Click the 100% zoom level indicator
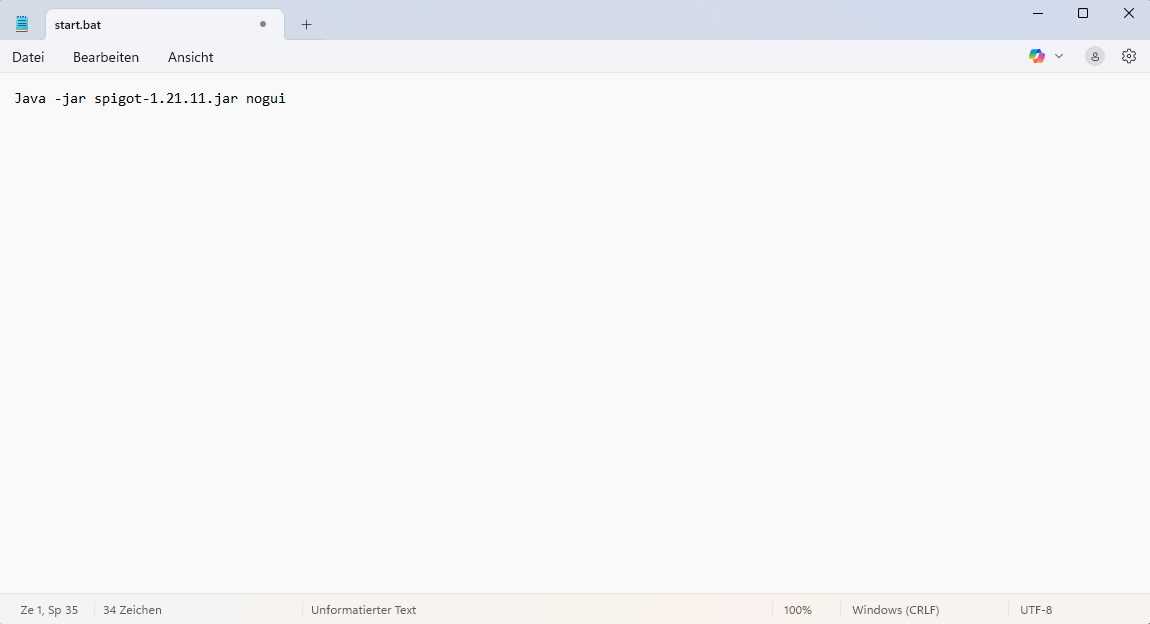Image resolution: width=1150 pixels, height=624 pixels. coord(797,609)
